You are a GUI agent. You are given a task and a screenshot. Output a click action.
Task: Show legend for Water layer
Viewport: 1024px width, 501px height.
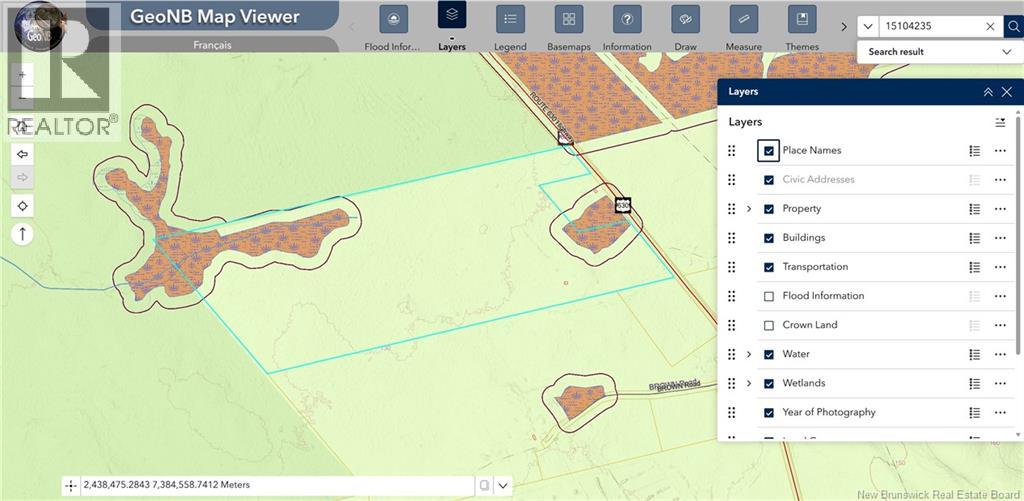tap(974, 355)
